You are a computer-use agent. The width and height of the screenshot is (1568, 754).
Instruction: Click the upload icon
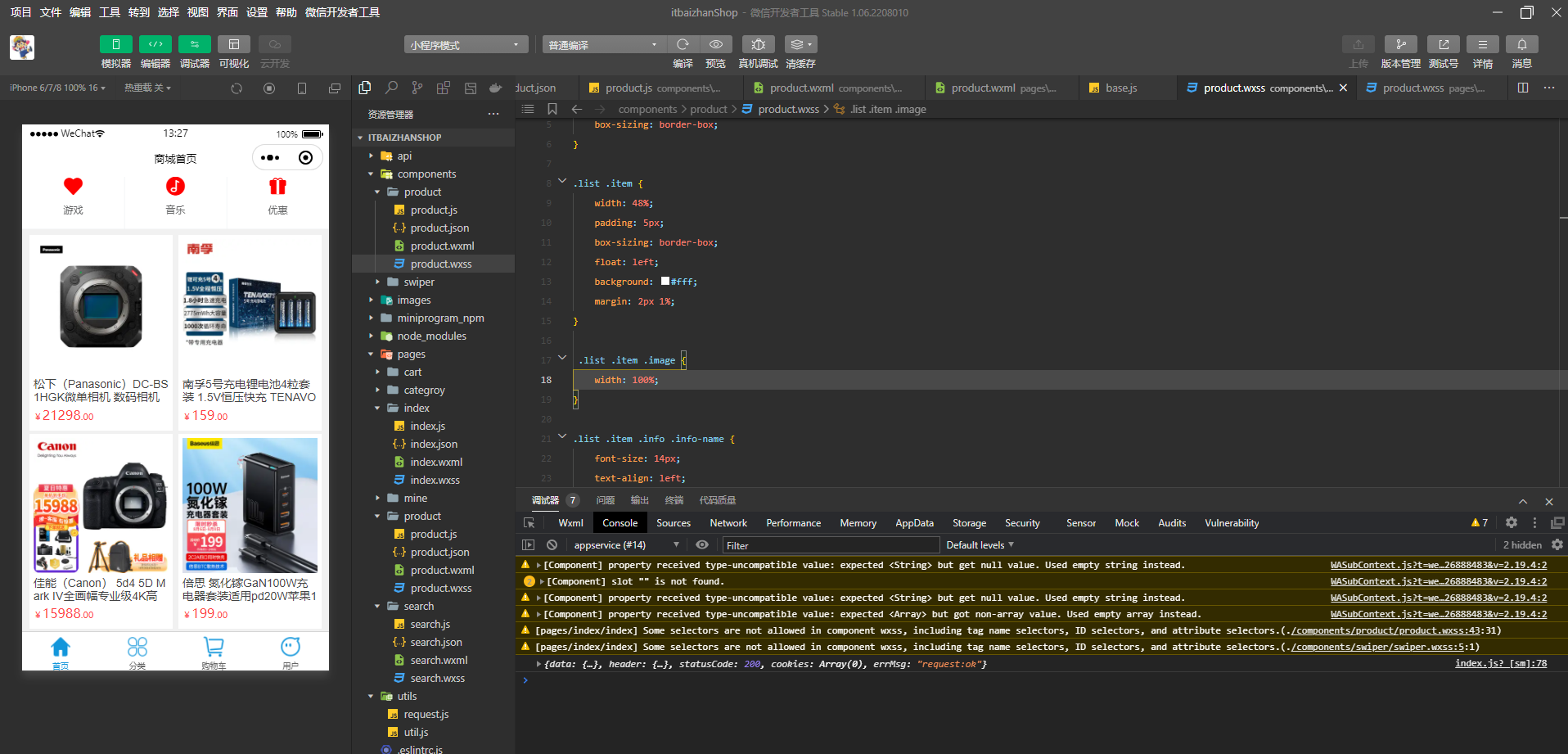pyautogui.click(x=1358, y=44)
